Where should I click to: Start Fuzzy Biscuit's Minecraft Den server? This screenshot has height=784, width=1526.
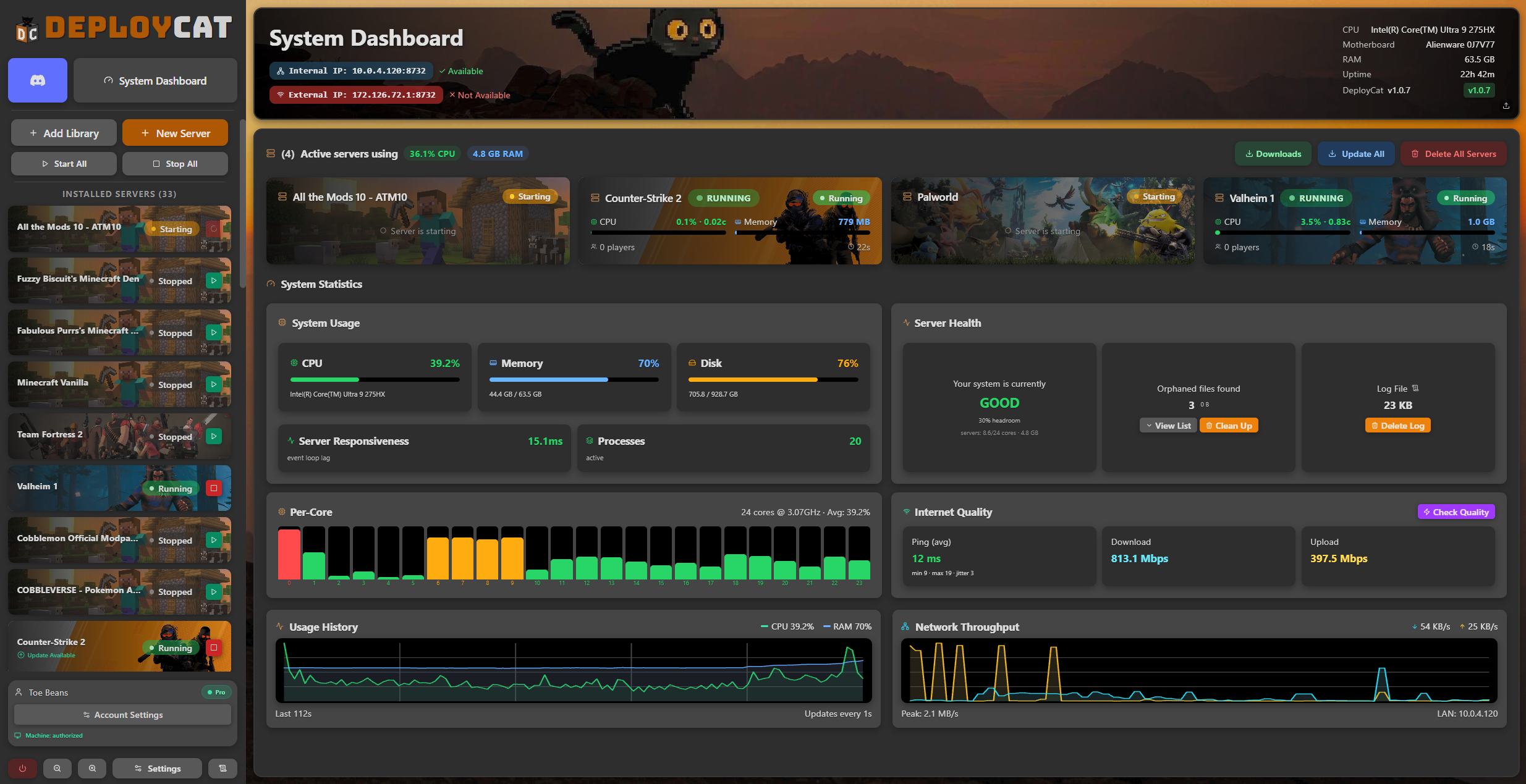pos(214,280)
